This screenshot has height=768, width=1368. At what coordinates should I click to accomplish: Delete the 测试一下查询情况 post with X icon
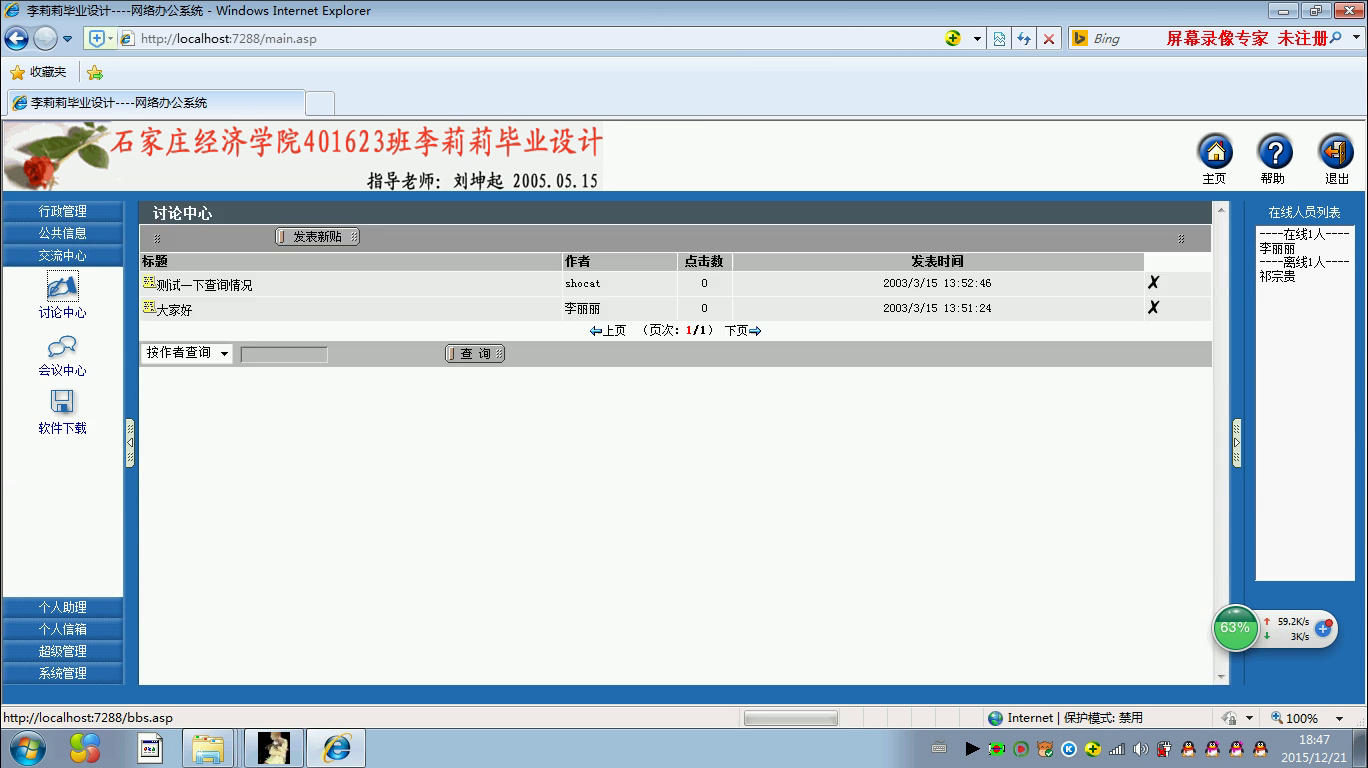point(1153,283)
